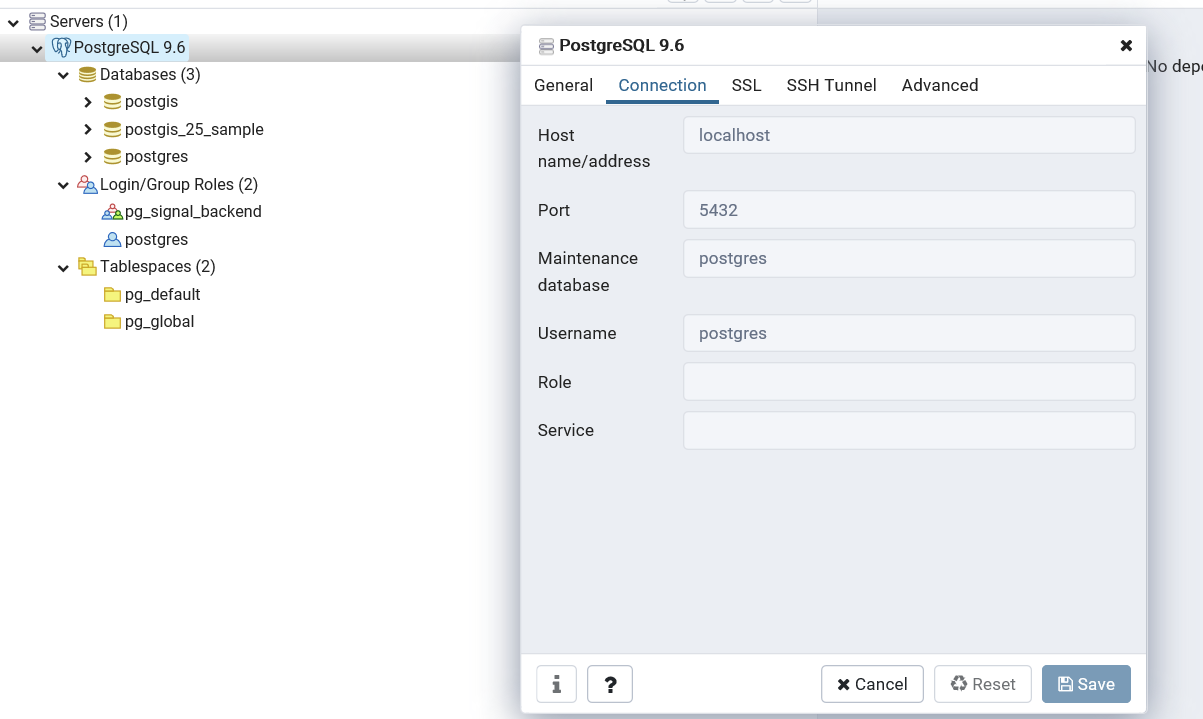This screenshot has height=719, width=1203.
Task: Click the Save button
Action: tap(1086, 684)
